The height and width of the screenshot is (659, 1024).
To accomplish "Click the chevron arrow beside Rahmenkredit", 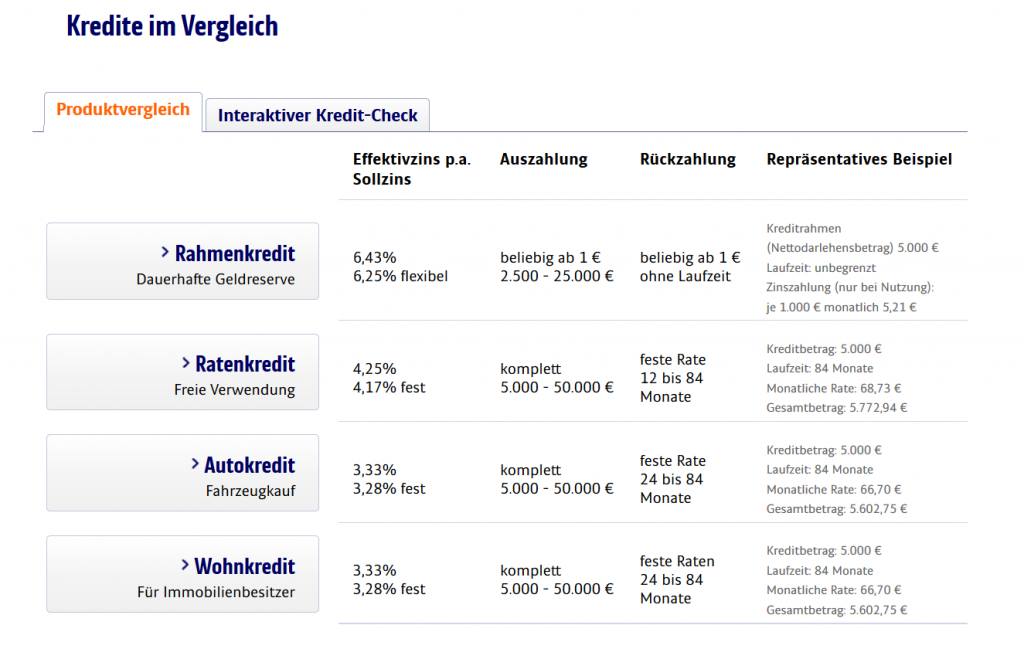I will (x=165, y=252).
